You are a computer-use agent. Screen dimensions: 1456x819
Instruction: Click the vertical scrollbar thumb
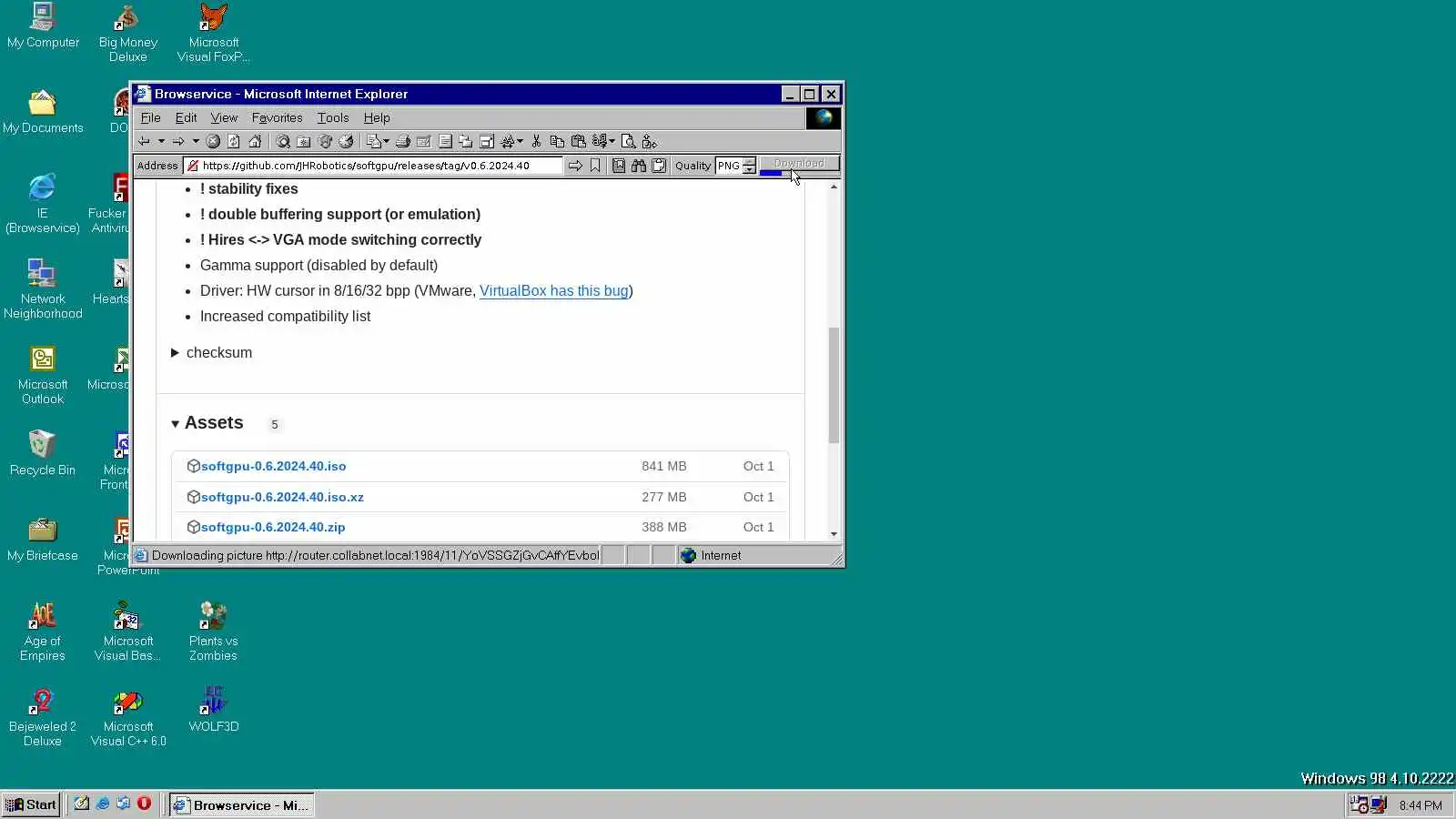[x=834, y=385]
